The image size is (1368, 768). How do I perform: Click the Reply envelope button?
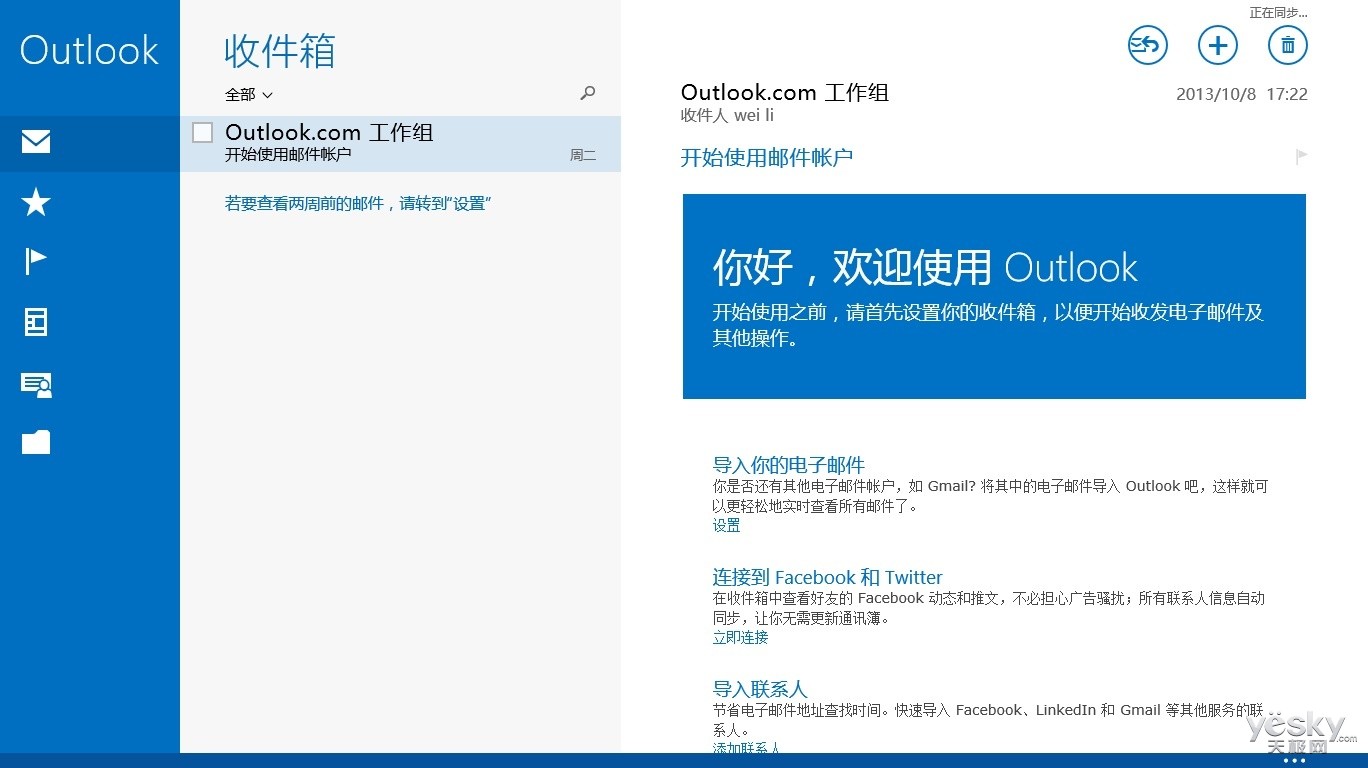pyautogui.click(x=1148, y=45)
